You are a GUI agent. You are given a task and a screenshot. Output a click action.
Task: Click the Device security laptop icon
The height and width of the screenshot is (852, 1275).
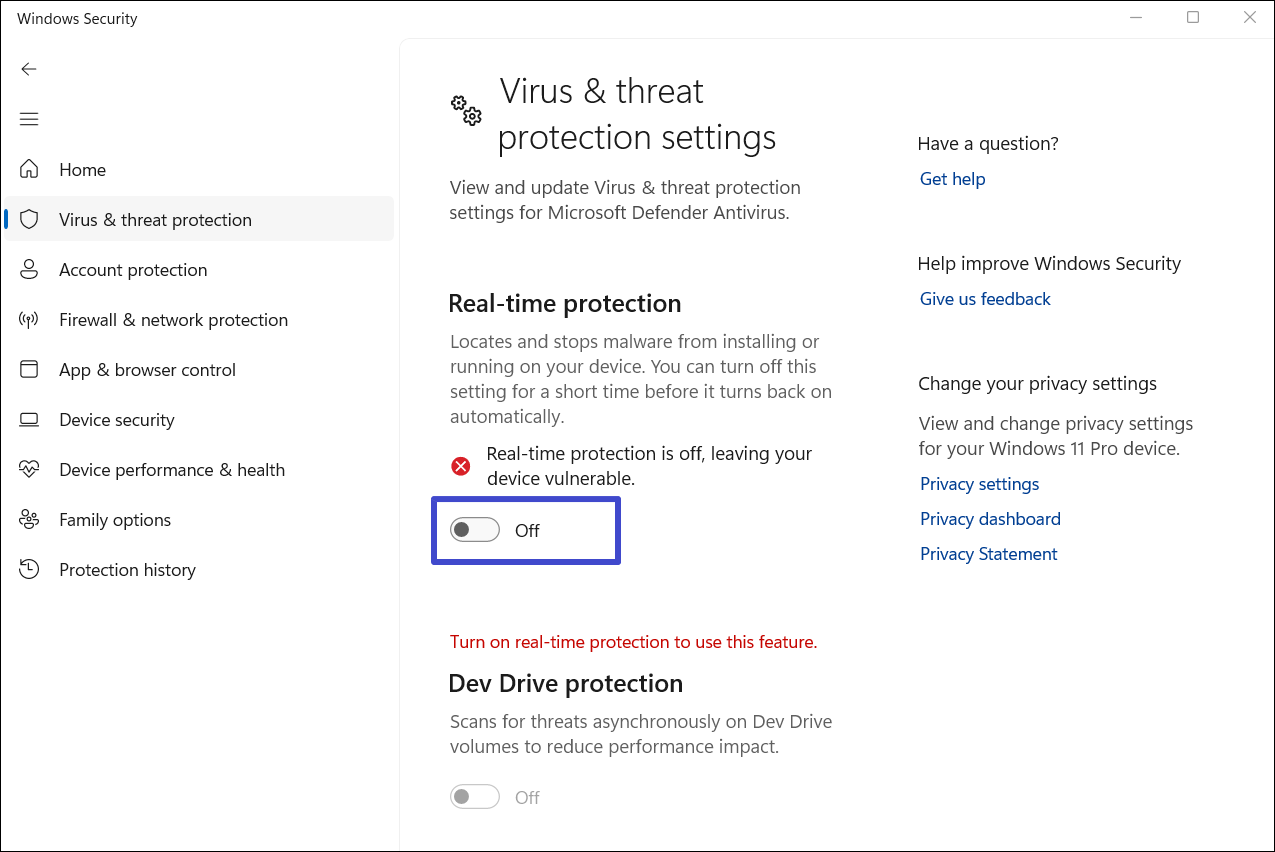pos(29,419)
